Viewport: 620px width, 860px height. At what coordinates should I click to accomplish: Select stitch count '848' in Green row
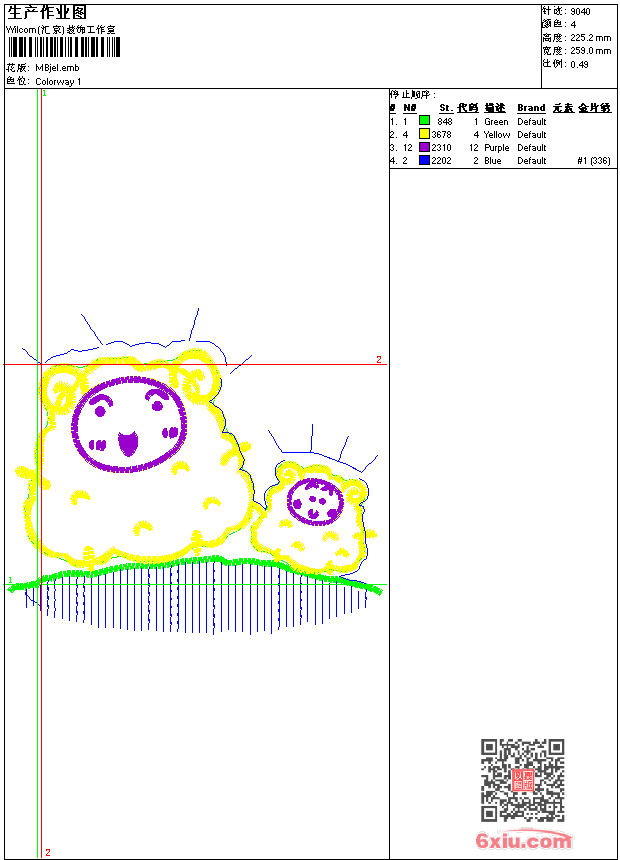point(445,121)
